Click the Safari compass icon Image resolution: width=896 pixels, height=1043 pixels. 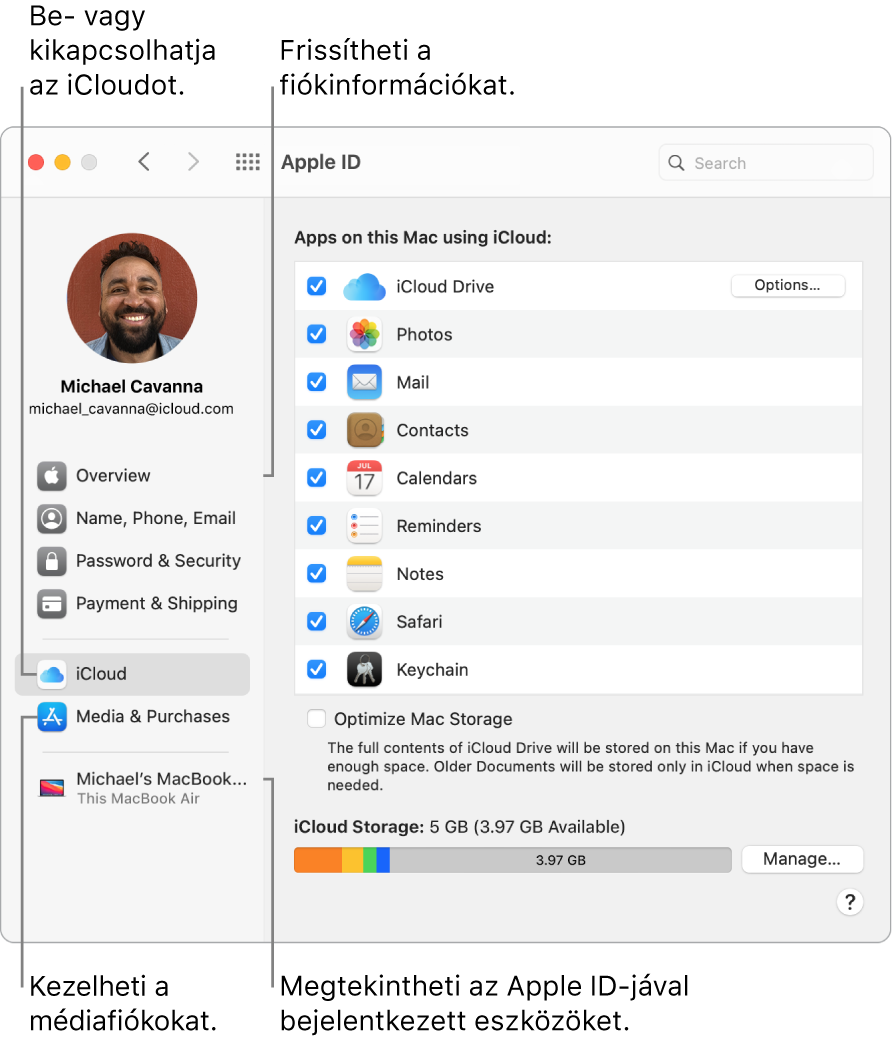365,622
